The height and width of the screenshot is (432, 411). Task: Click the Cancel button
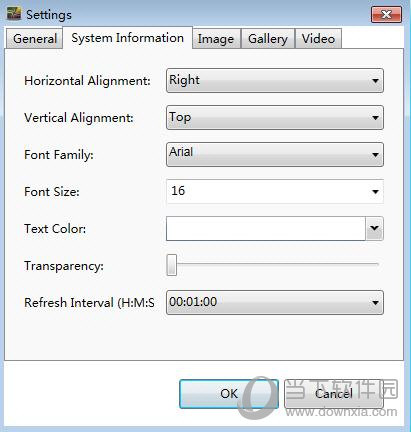click(334, 394)
